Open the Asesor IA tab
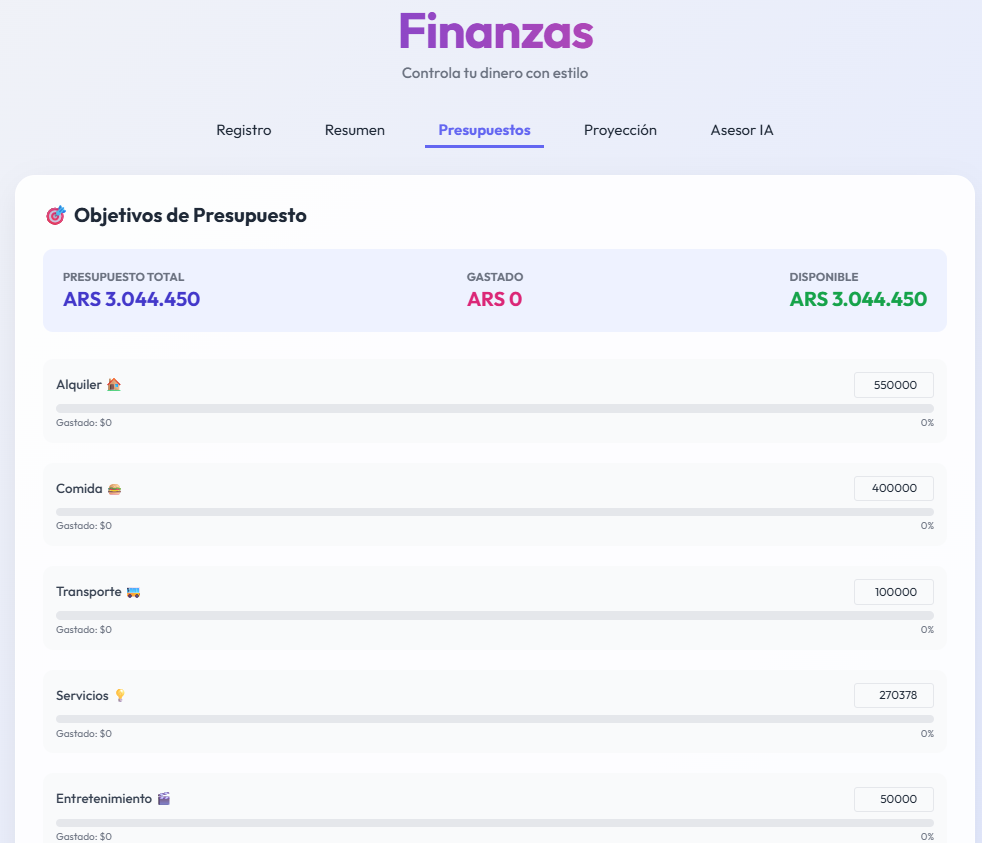Viewport: 982px width, 843px height. coord(742,130)
